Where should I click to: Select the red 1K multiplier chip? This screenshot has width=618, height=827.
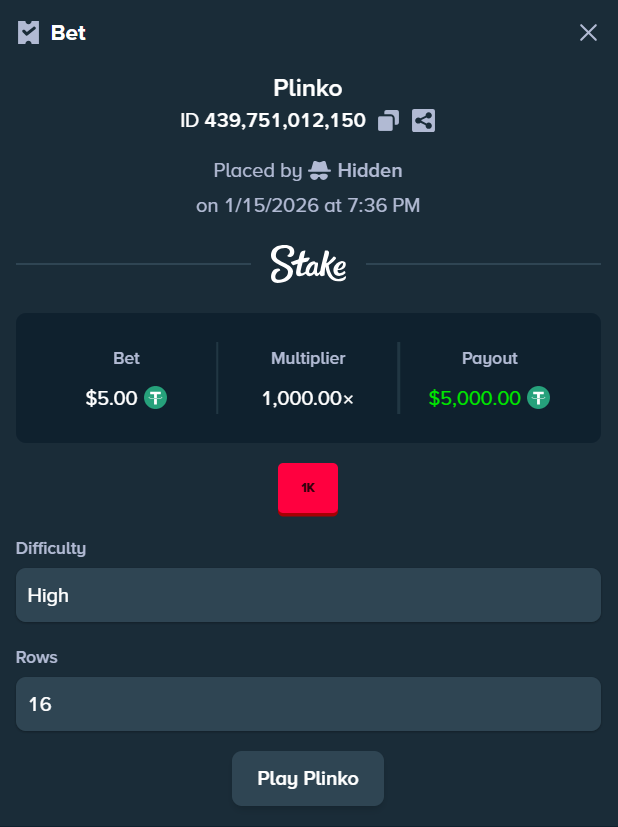(308, 488)
